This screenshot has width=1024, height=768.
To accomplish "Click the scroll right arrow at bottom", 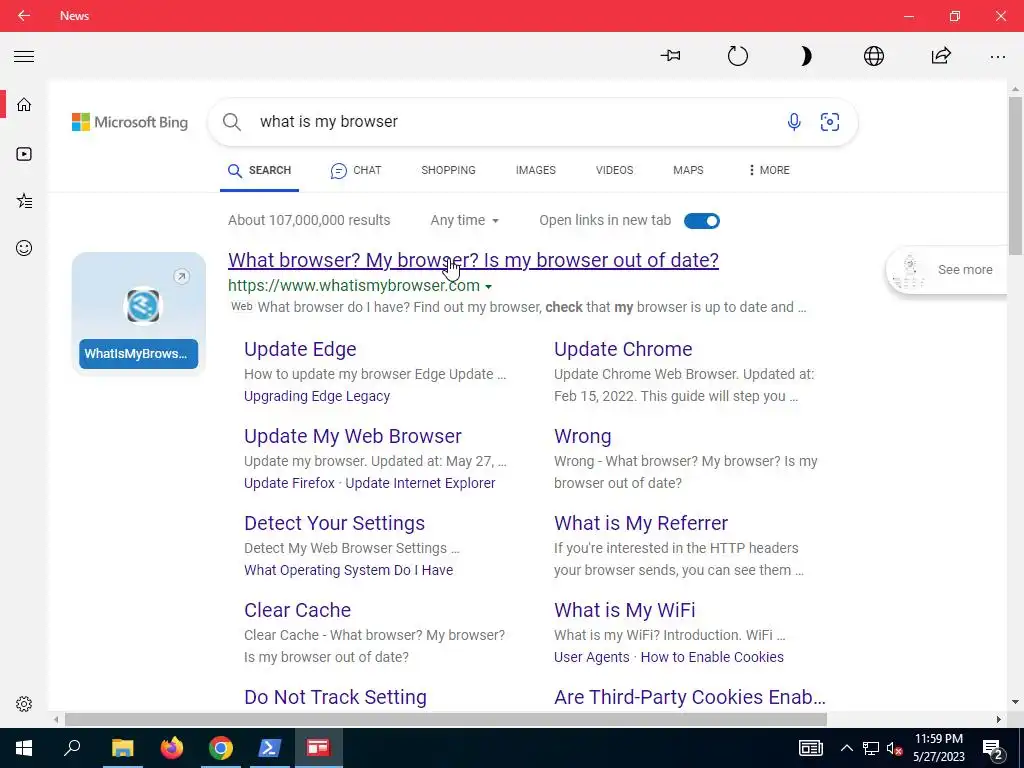I will [999, 720].
